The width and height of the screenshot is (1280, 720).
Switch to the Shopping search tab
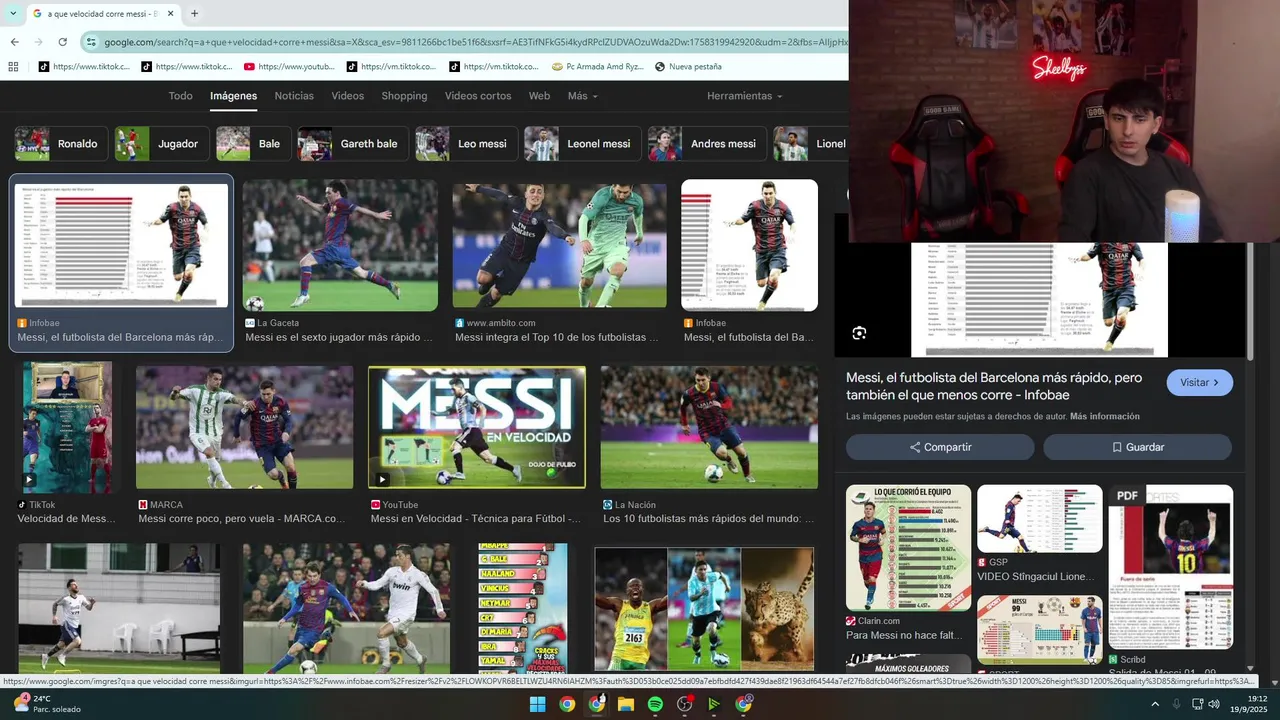pyautogui.click(x=404, y=96)
